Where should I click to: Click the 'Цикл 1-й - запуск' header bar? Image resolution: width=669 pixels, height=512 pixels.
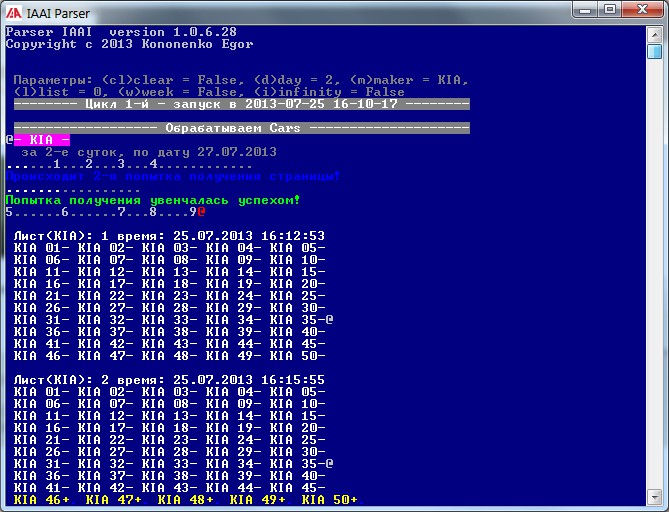(x=241, y=104)
